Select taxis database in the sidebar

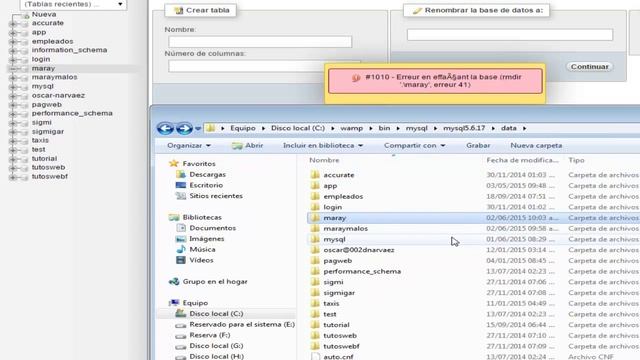coord(40,140)
